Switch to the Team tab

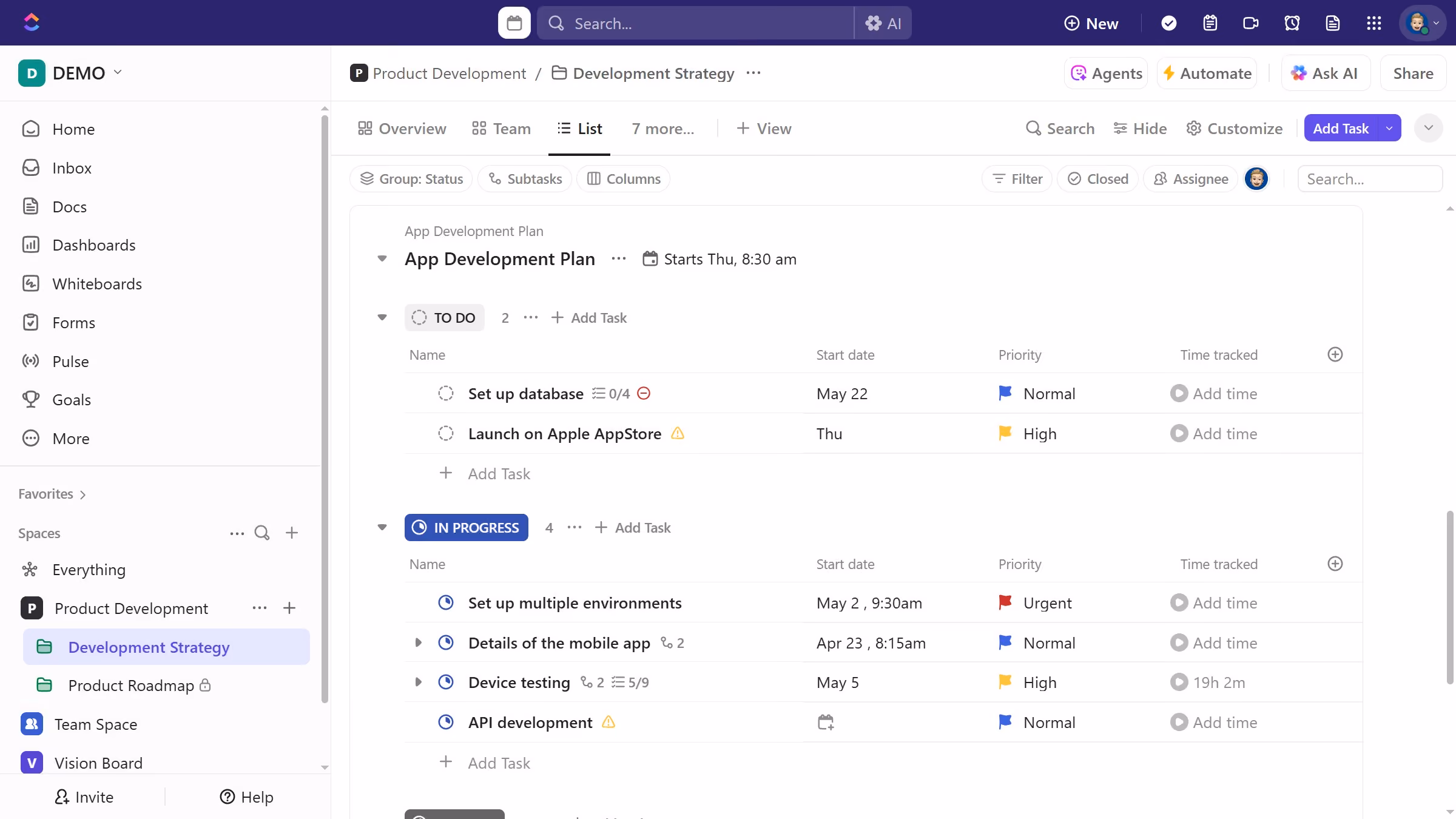(501, 128)
